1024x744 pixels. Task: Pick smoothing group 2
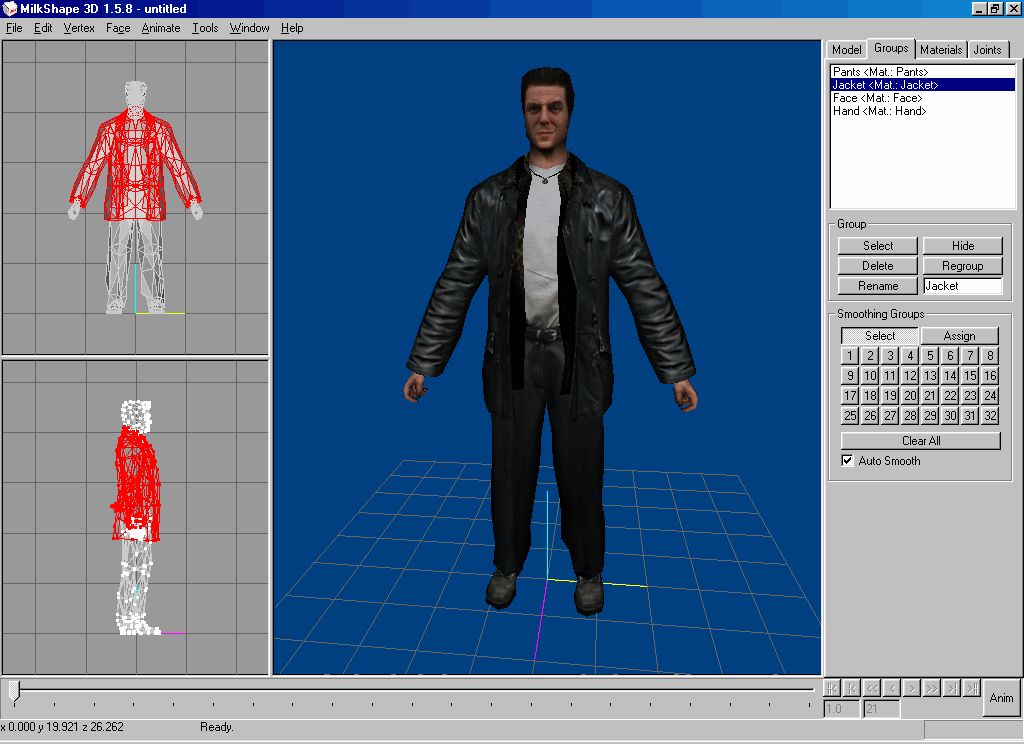(x=870, y=356)
